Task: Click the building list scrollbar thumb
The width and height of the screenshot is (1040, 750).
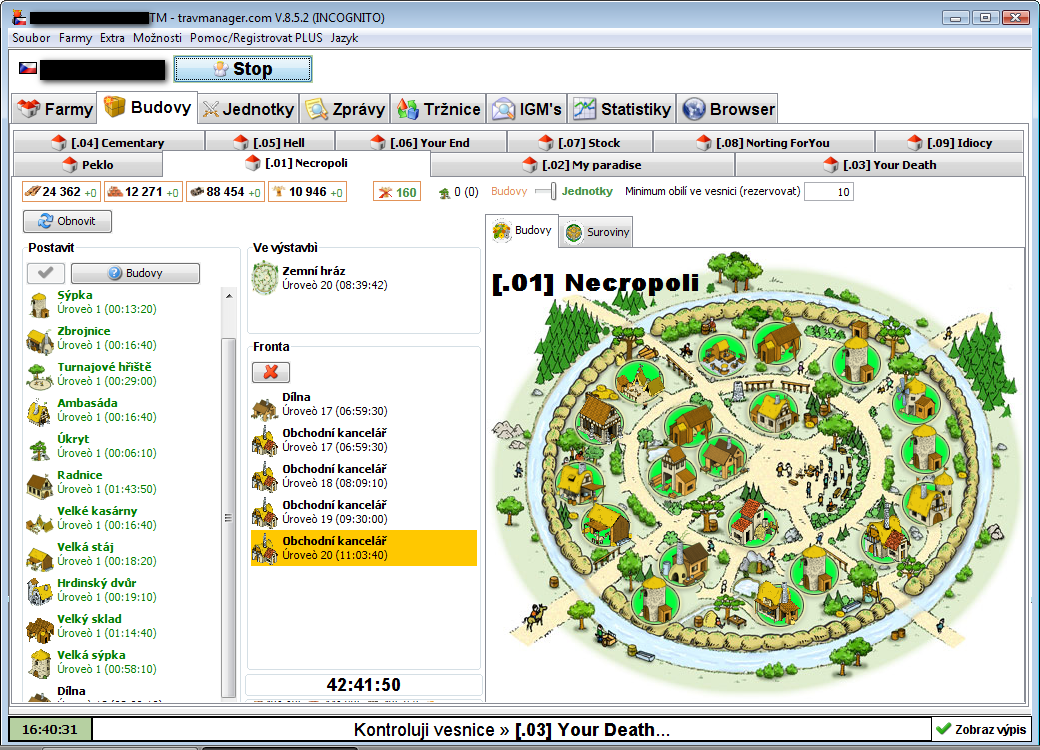Action: [229, 517]
